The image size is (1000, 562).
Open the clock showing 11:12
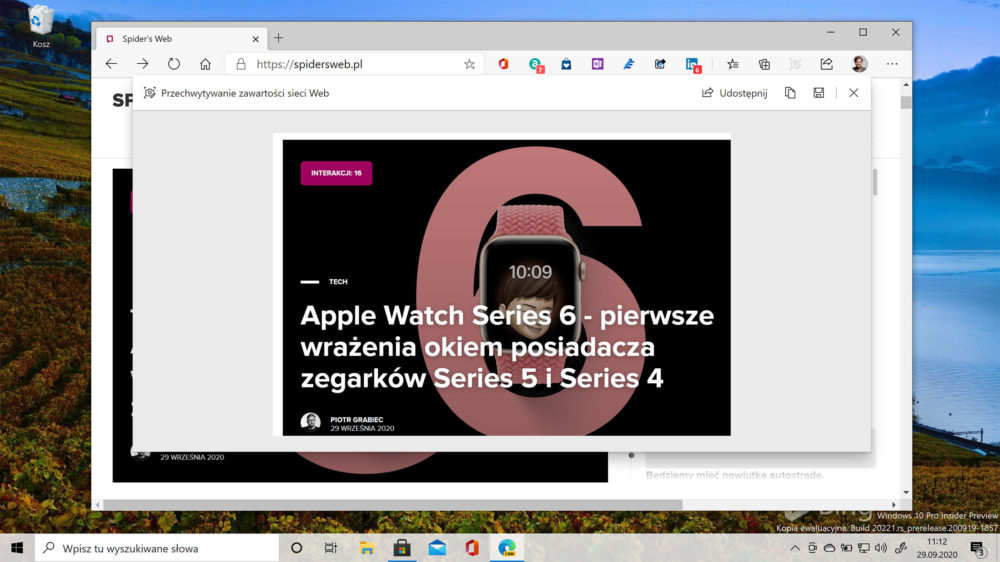coord(937,548)
